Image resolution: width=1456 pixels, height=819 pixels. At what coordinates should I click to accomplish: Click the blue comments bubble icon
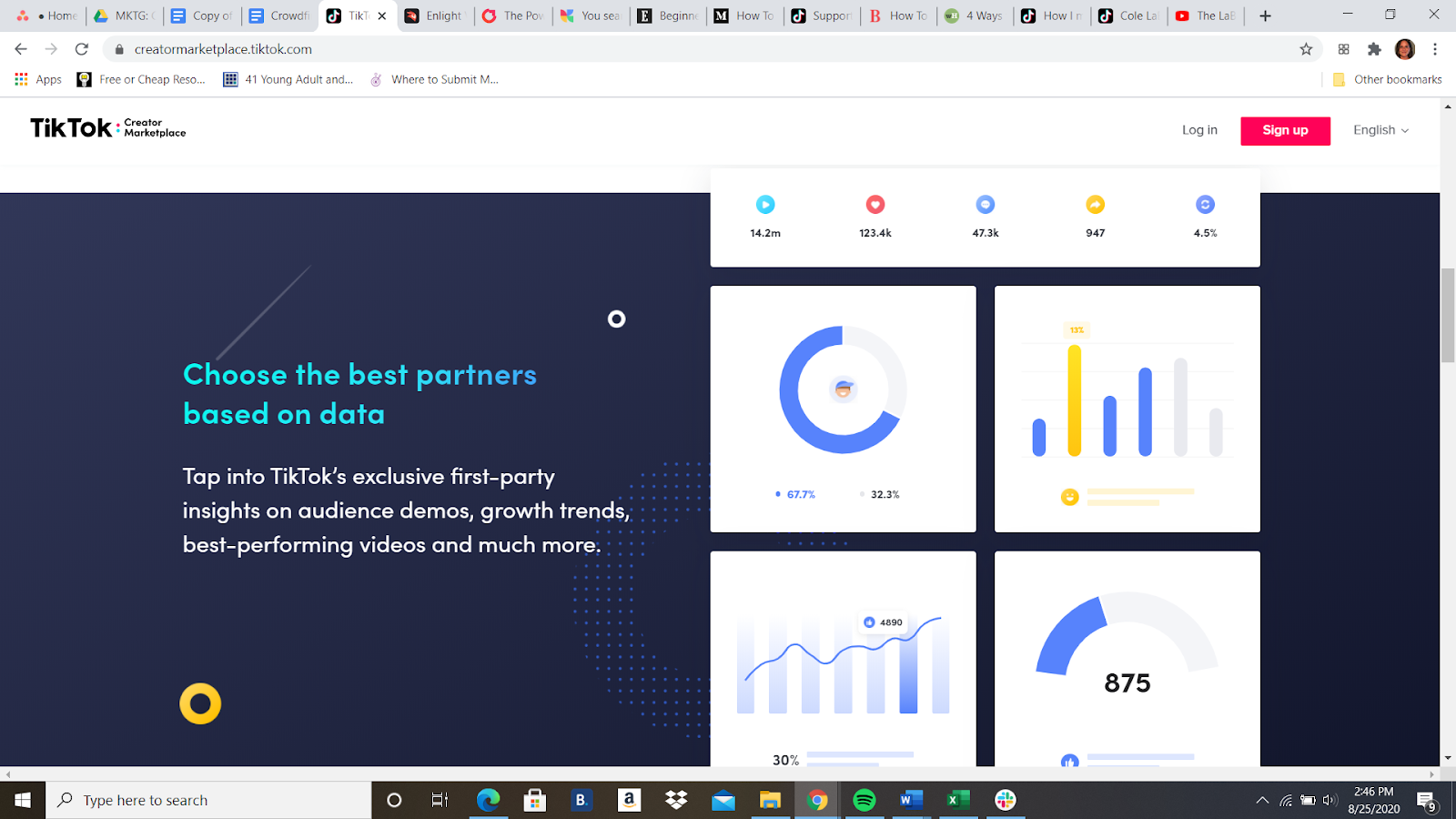(986, 205)
